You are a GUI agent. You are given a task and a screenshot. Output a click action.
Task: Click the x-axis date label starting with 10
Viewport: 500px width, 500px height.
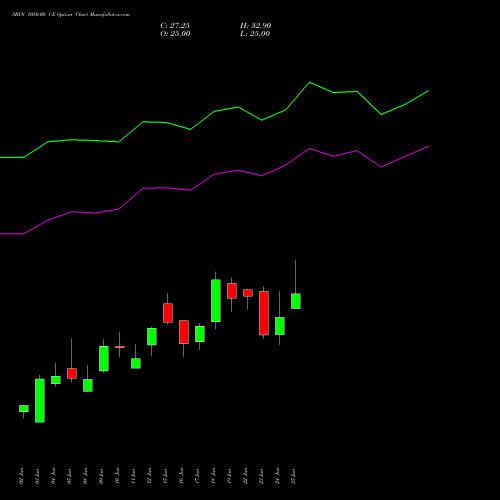117,476
